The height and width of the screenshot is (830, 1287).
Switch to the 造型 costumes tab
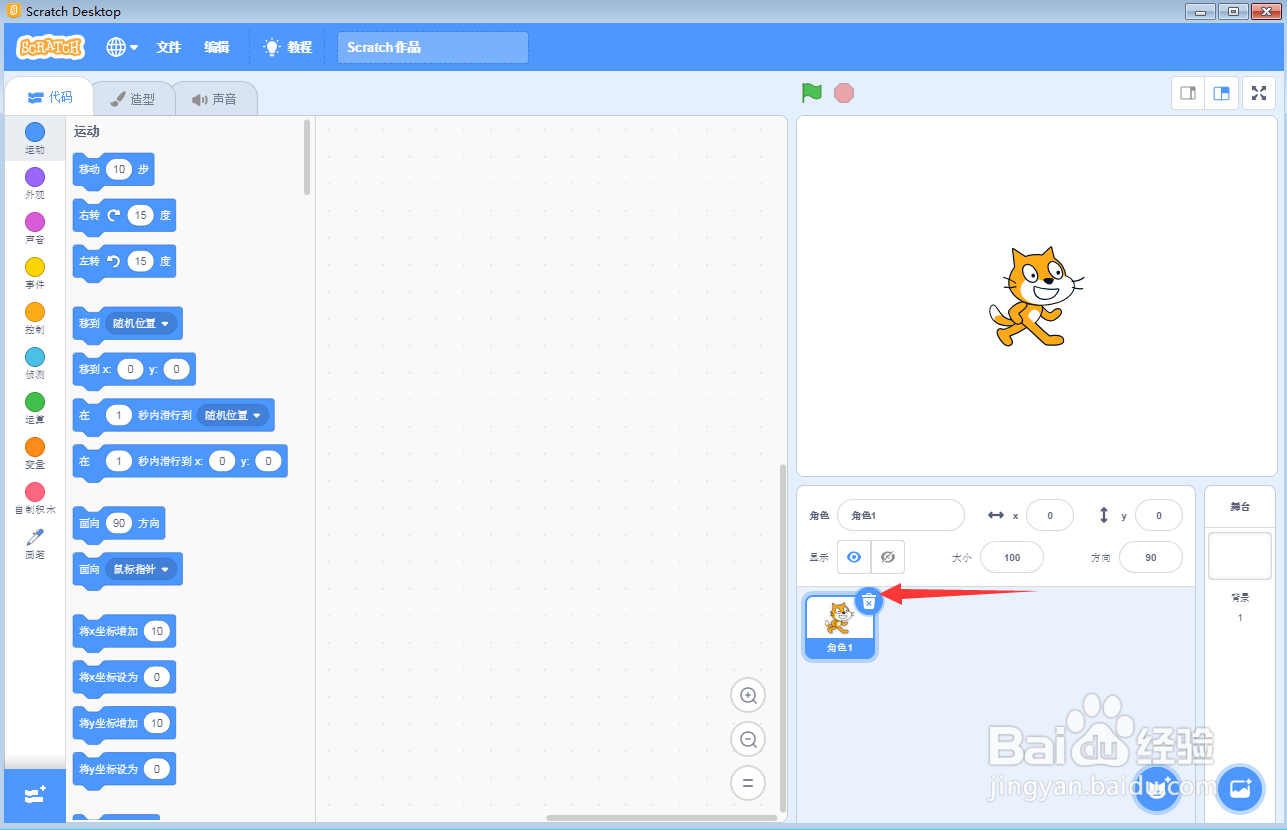point(133,99)
